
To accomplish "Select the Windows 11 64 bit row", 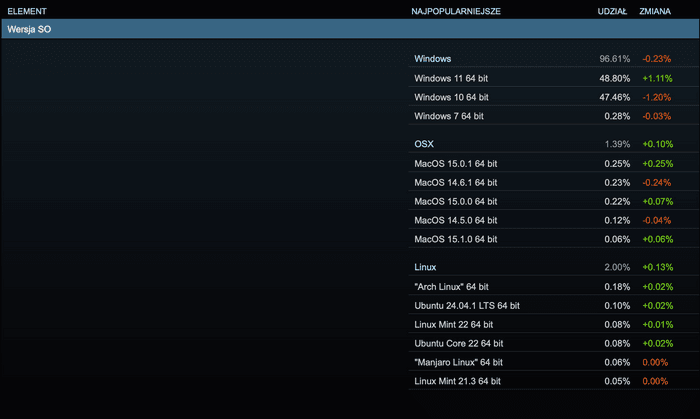I will click(553, 78).
